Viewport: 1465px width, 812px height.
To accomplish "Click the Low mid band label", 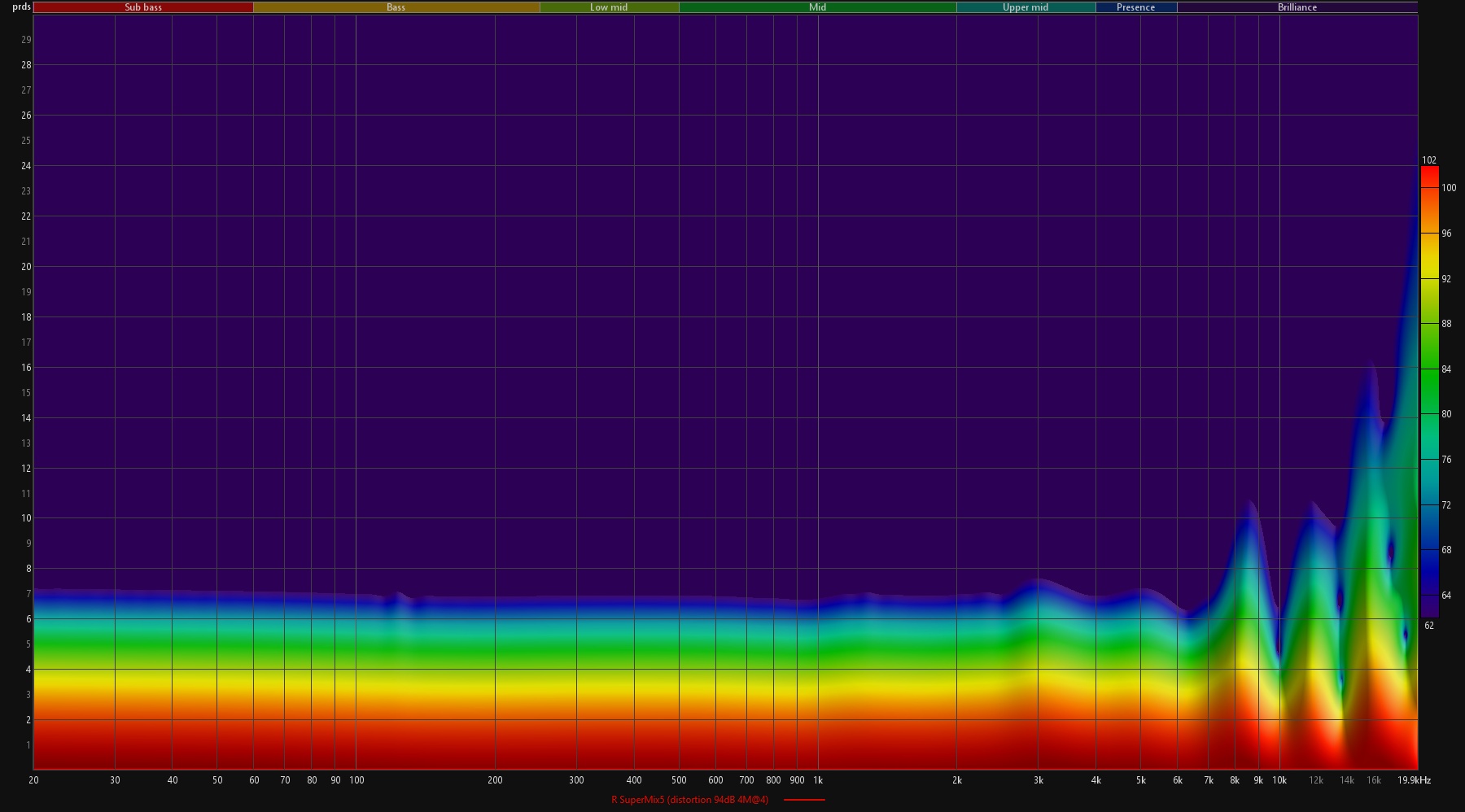I will (609, 7).
